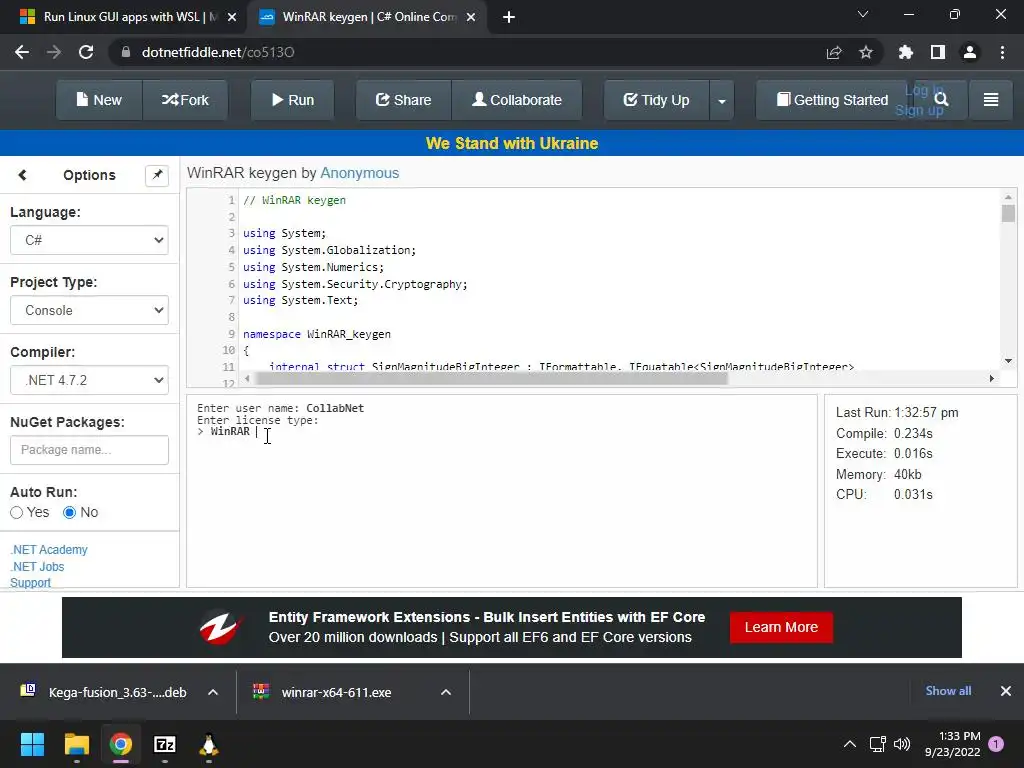Viewport: 1024px width, 768px height.
Task: View site info via the lock icon
Action: pyautogui.click(x=126, y=52)
